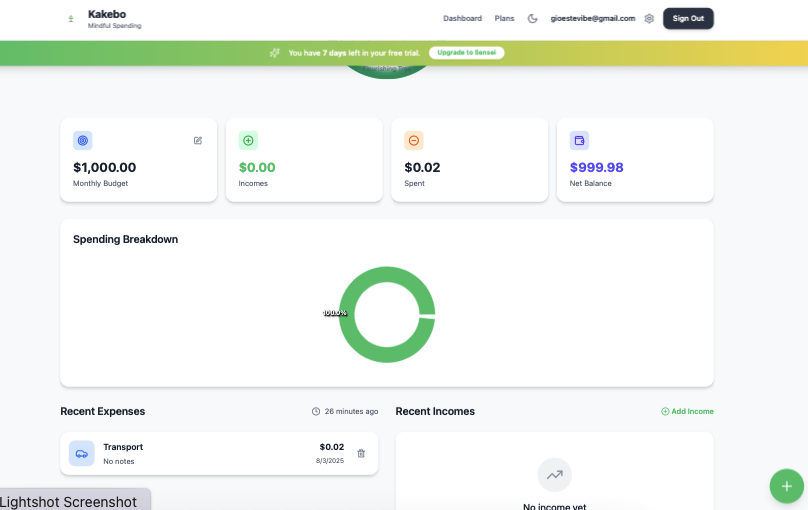The width and height of the screenshot is (808, 510).
Task: Go to the Plans page
Action: pyautogui.click(x=504, y=18)
